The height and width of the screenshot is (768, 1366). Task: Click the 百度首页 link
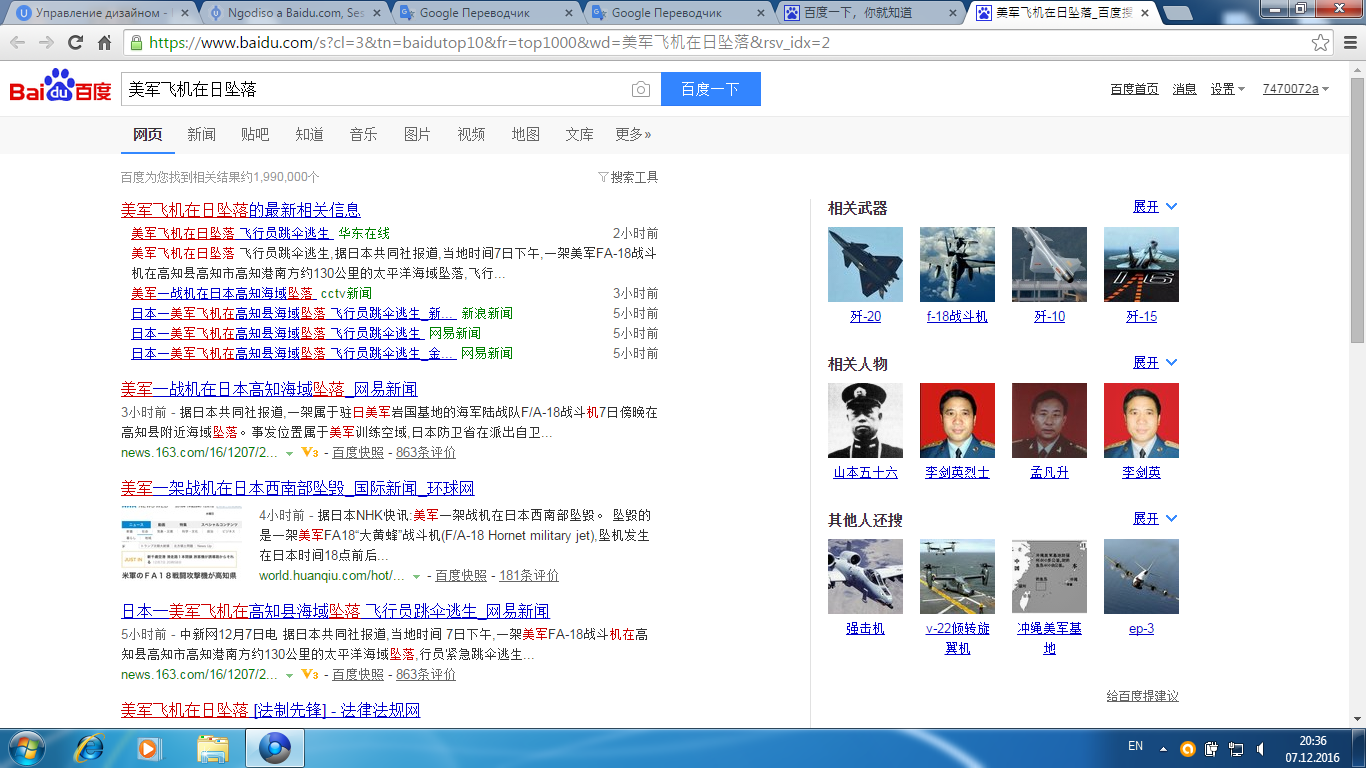point(1134,89)
